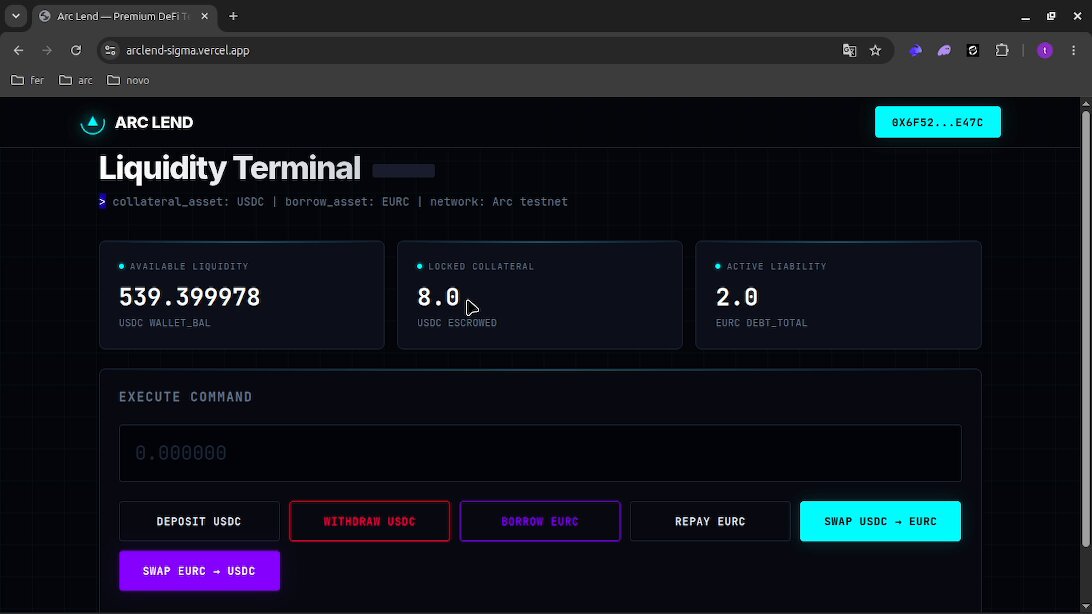Click the ARC LEND brand text
The image size is (1092, 614).
[154, 123]
